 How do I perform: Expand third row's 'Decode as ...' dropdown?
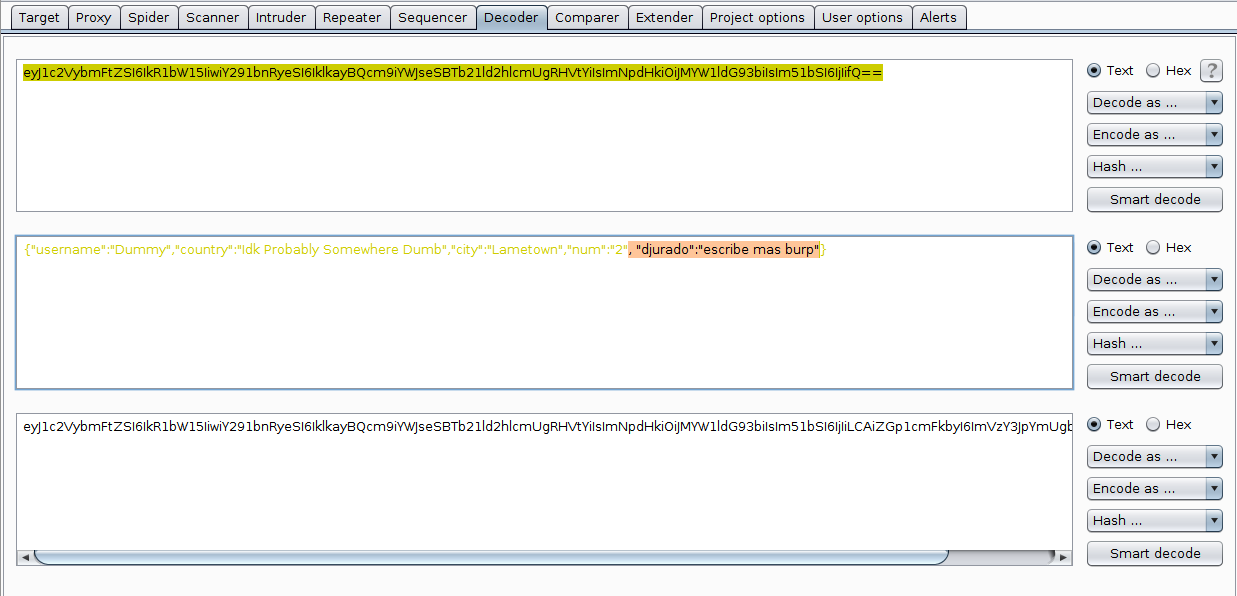[1154, 457]
